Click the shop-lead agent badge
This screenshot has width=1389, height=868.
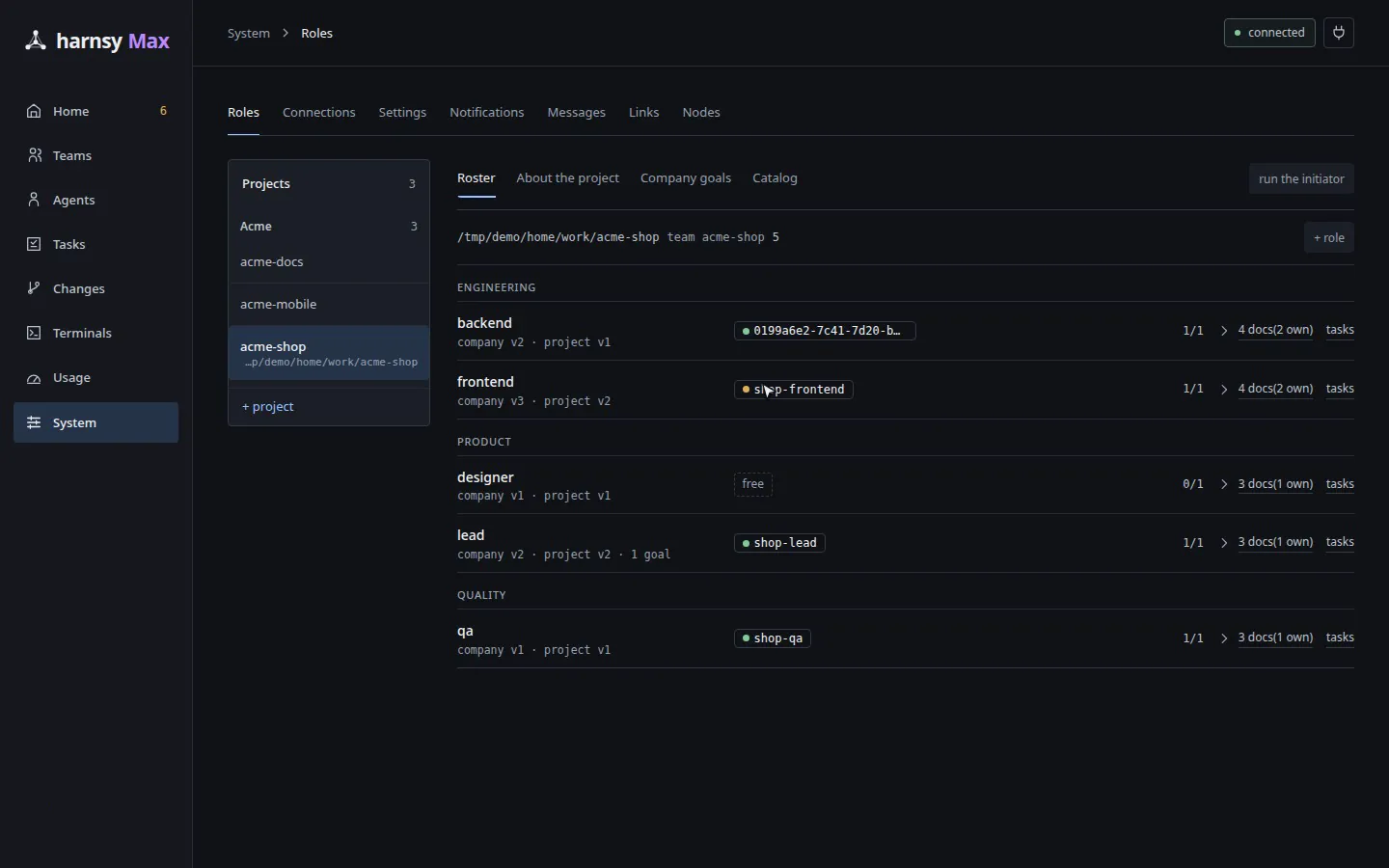(779, 543)
